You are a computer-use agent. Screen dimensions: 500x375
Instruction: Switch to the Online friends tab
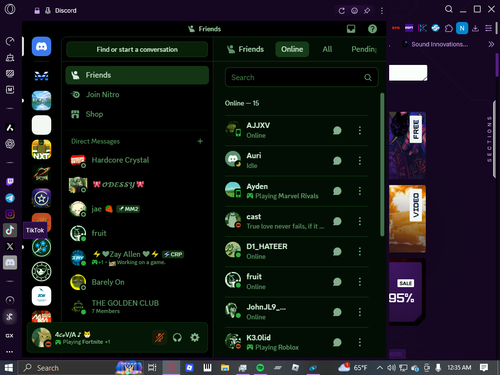pyautogui.click(x=292, y=49)
